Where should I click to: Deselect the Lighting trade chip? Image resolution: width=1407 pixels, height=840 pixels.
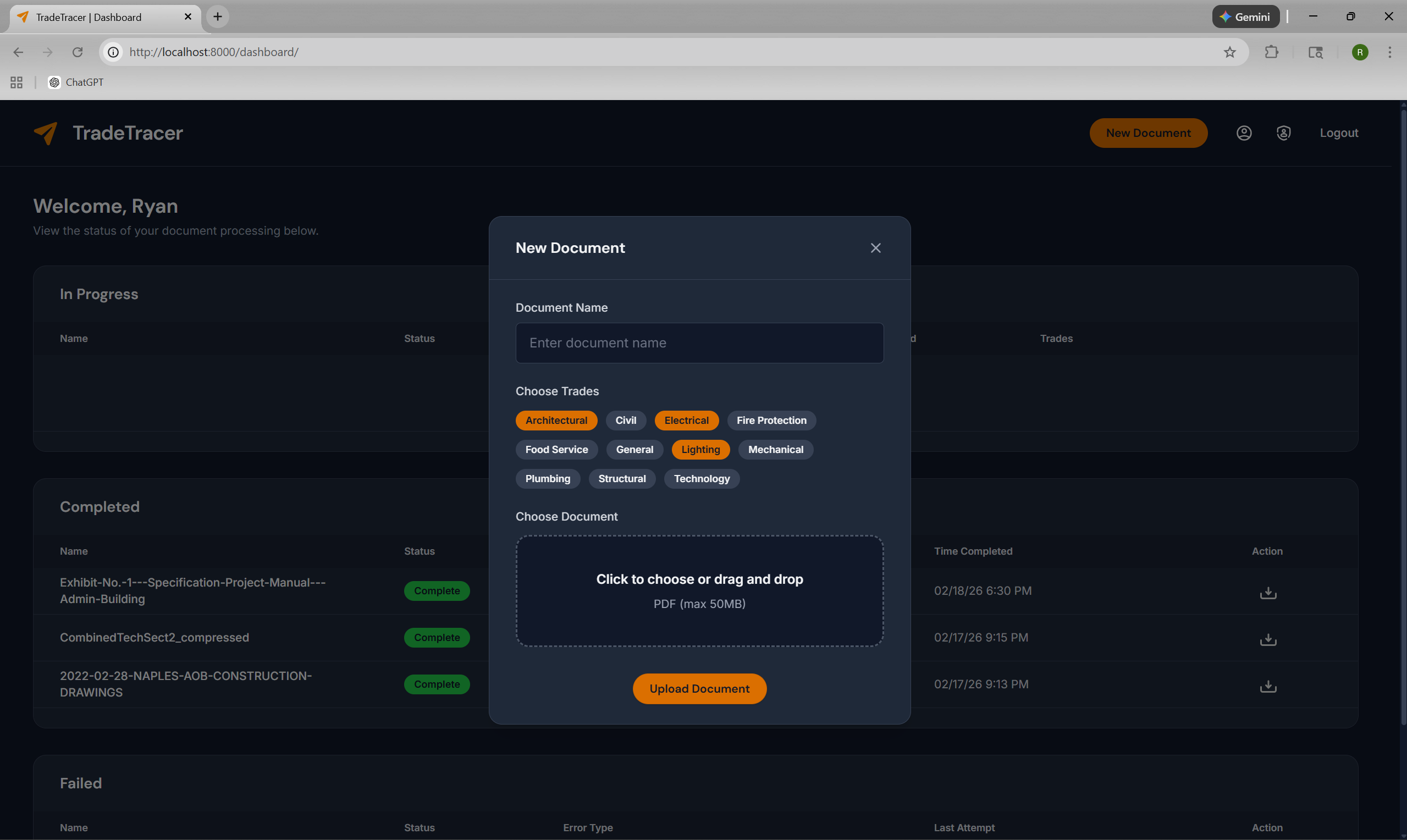(x=700, y=450)
